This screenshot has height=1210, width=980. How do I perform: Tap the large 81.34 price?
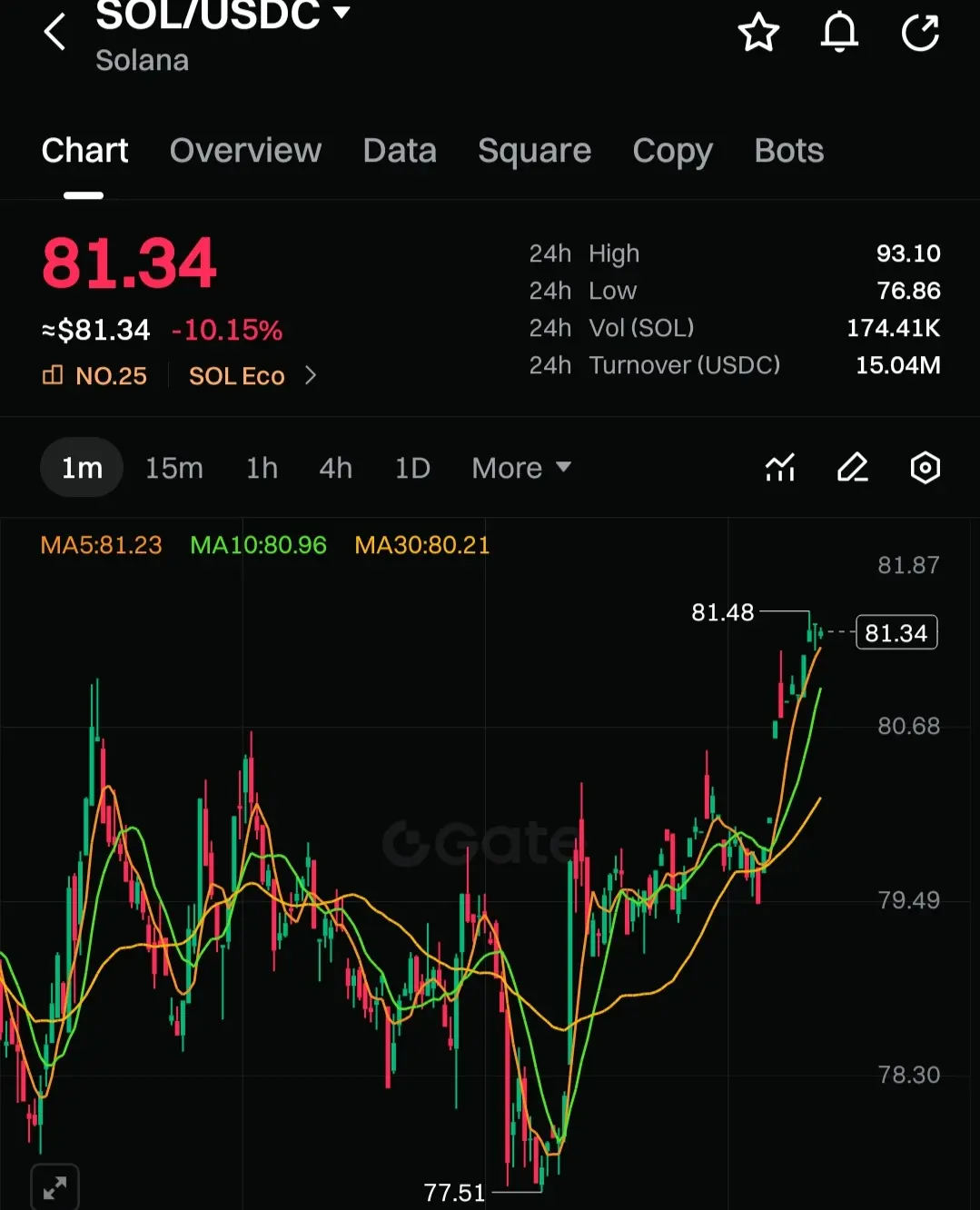tap(129, 264)
